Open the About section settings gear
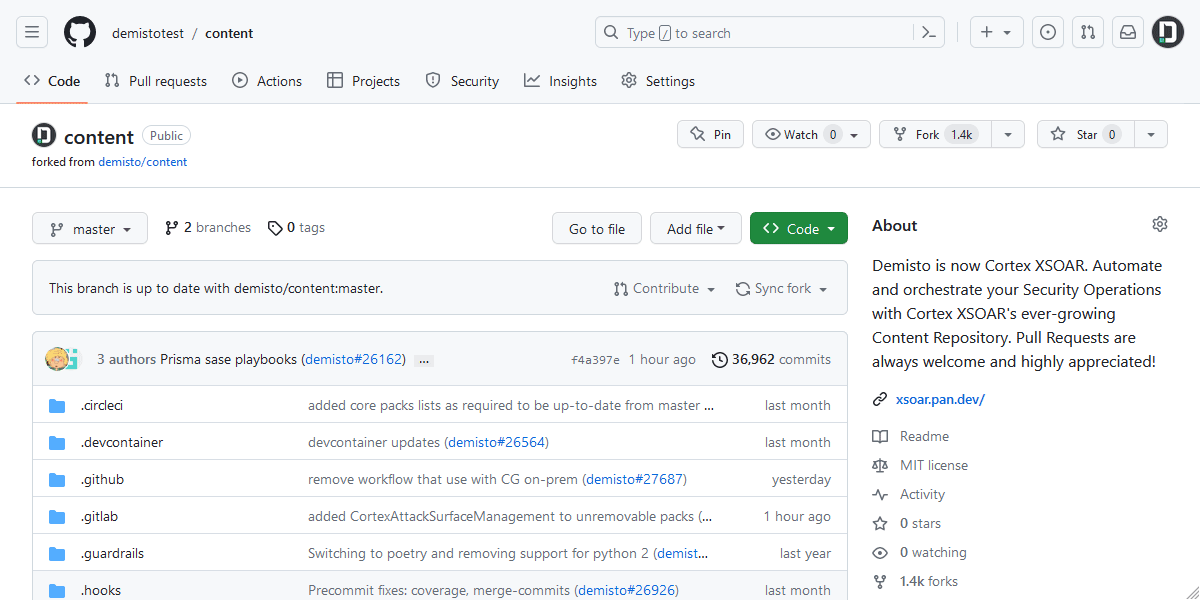This screenshot has height=600, width=1200. [1160, 224]
